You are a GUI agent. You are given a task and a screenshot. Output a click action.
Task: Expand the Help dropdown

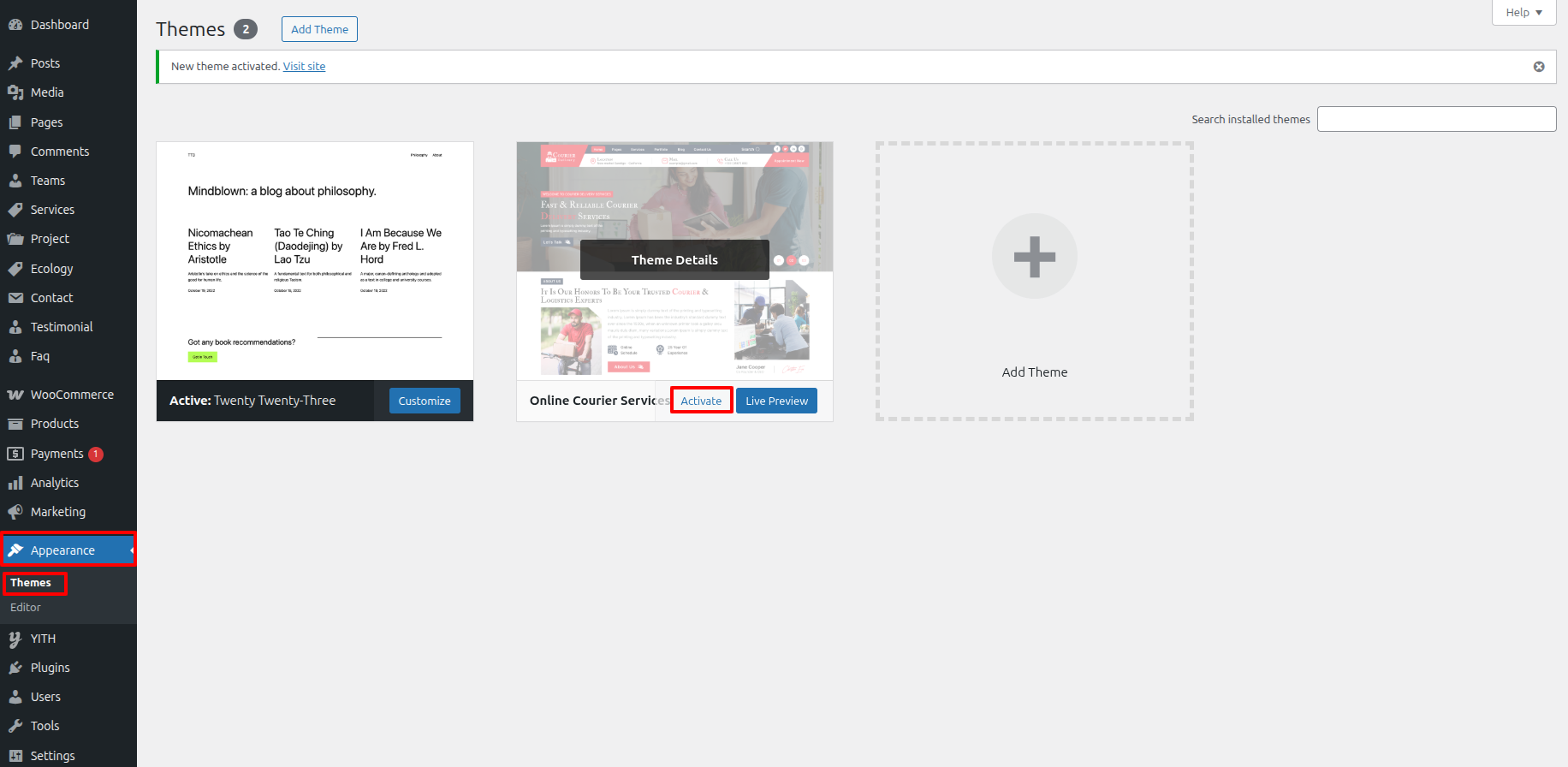click(1523, 13)
